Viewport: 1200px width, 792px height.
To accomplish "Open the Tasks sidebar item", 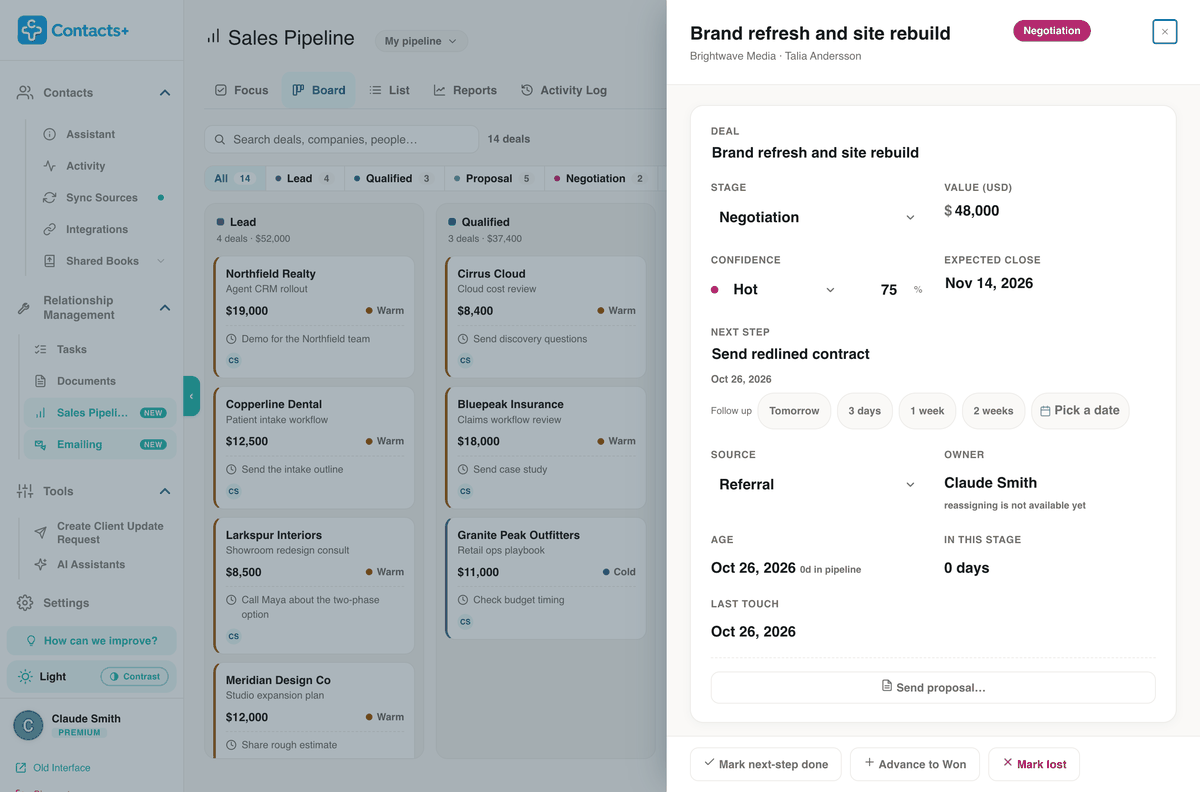I will [71, 349].
